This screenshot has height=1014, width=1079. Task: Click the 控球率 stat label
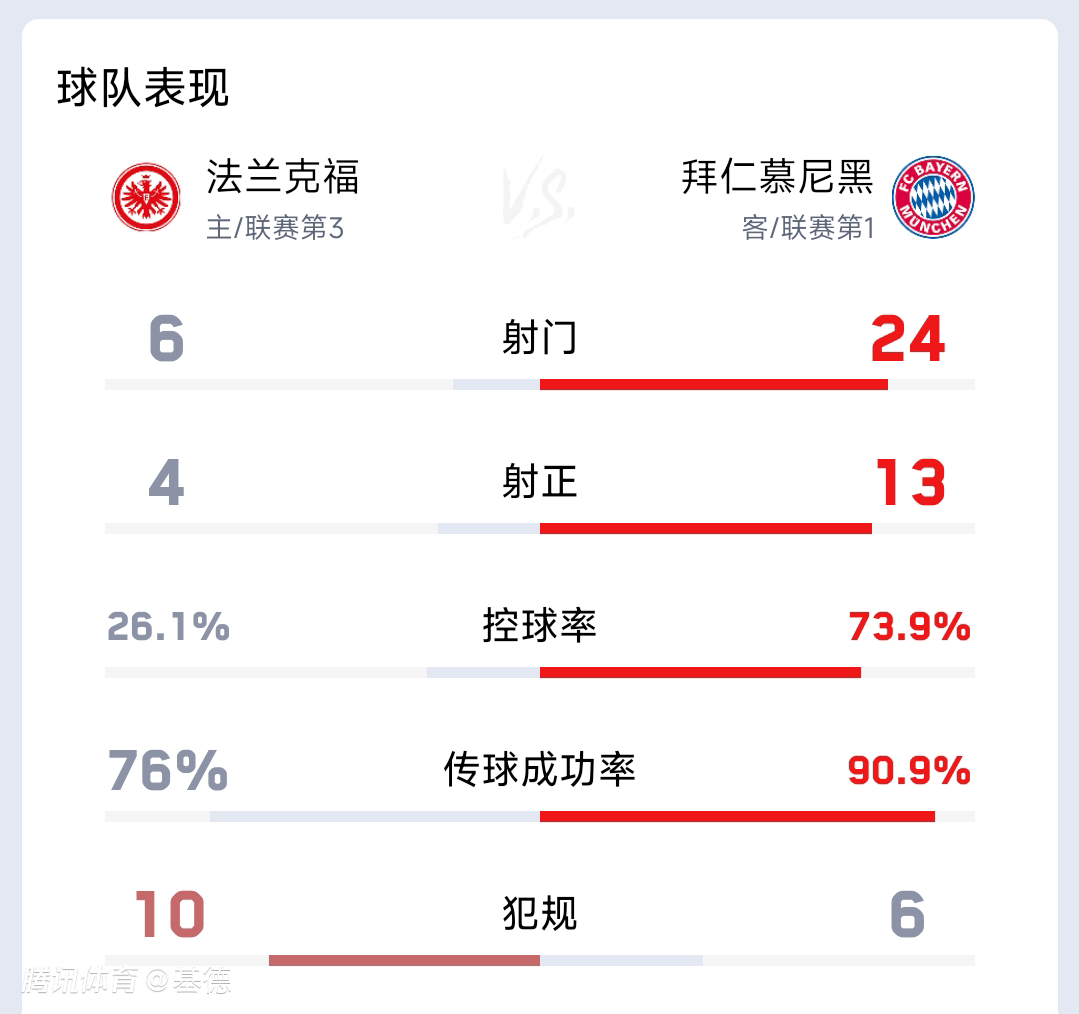tap(540, 625)
